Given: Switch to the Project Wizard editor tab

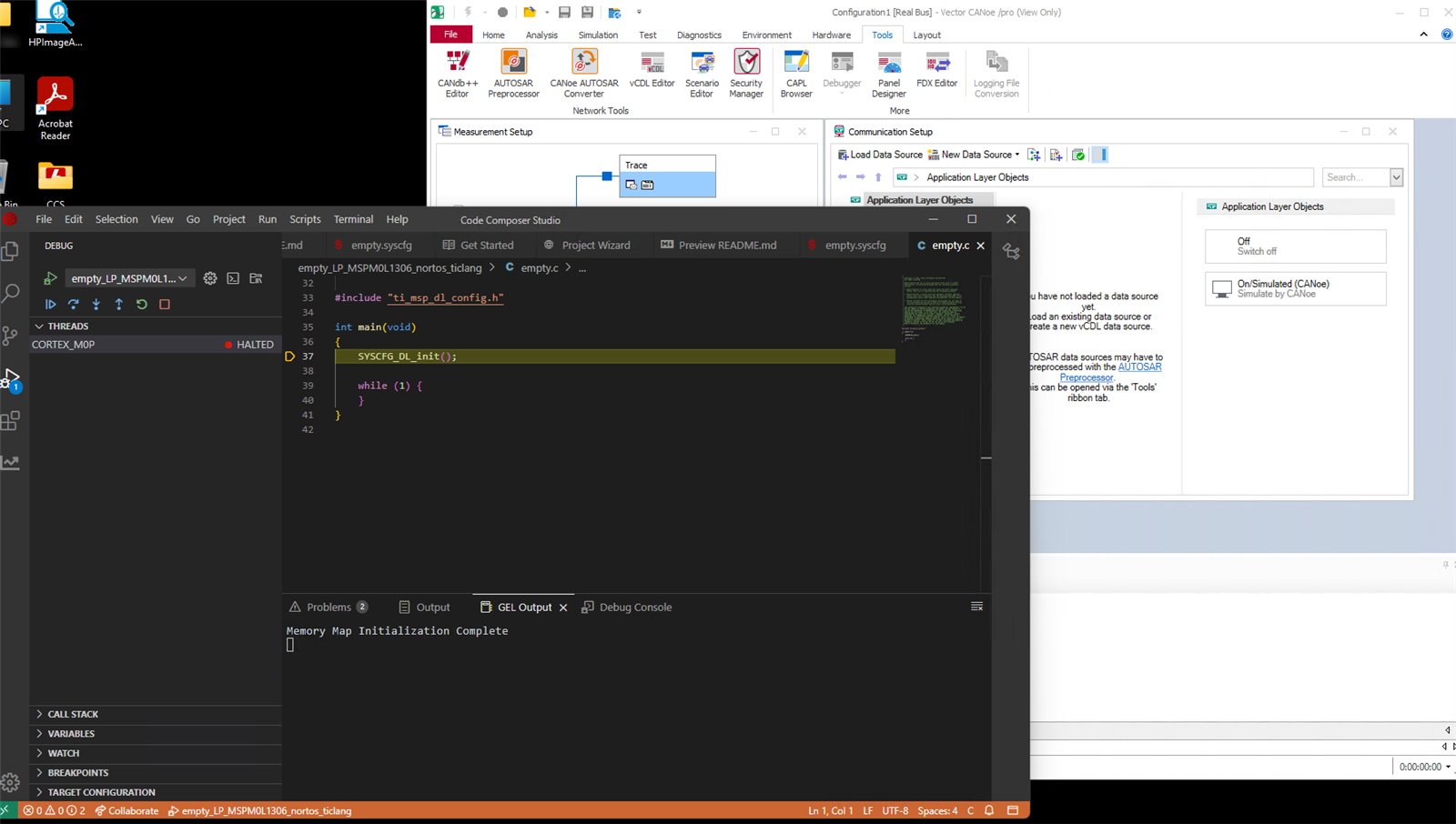Looking at the screenshot, I should point(586,246).
